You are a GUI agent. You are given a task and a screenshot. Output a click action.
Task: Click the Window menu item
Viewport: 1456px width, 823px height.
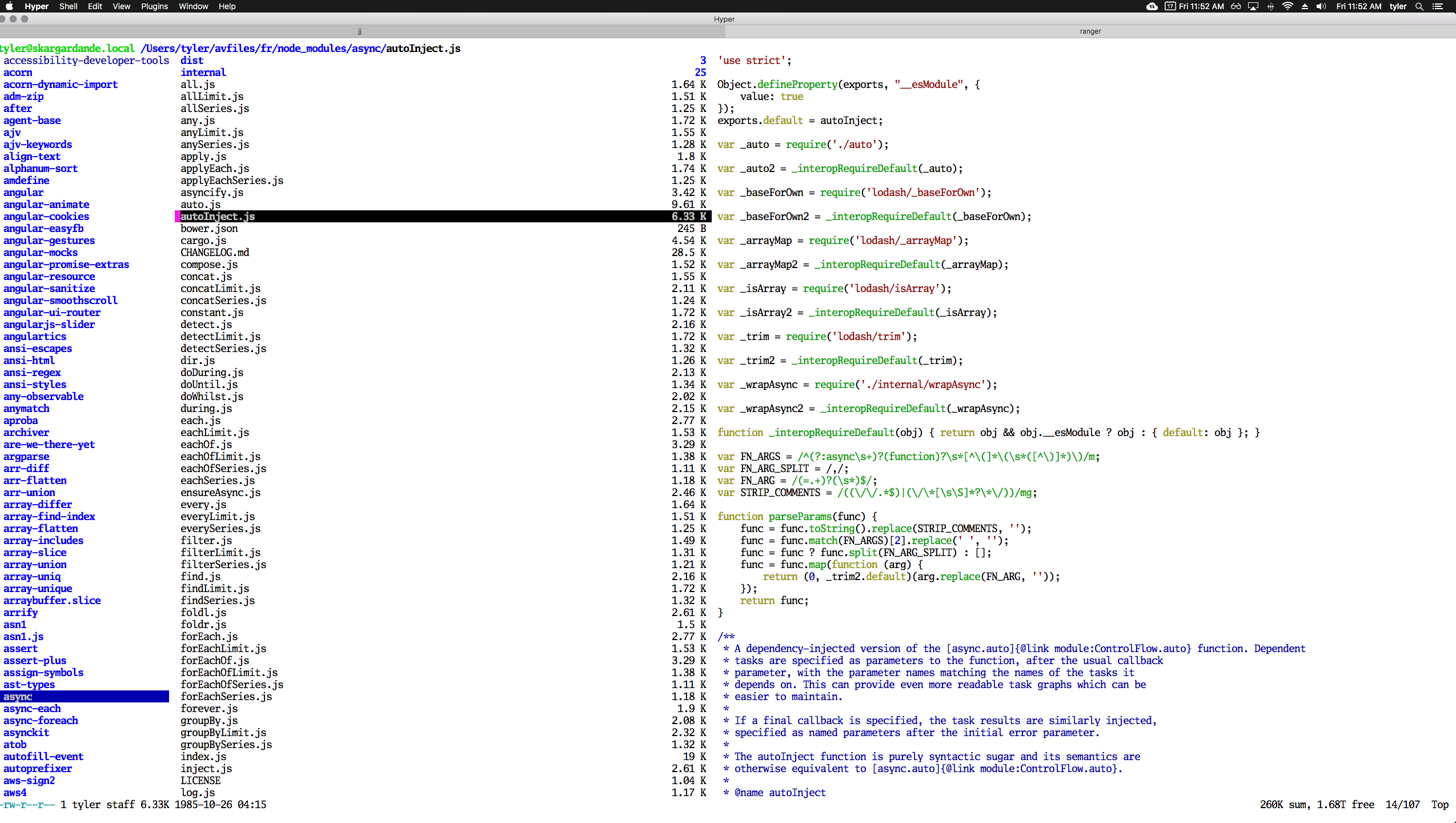point(193,7)
